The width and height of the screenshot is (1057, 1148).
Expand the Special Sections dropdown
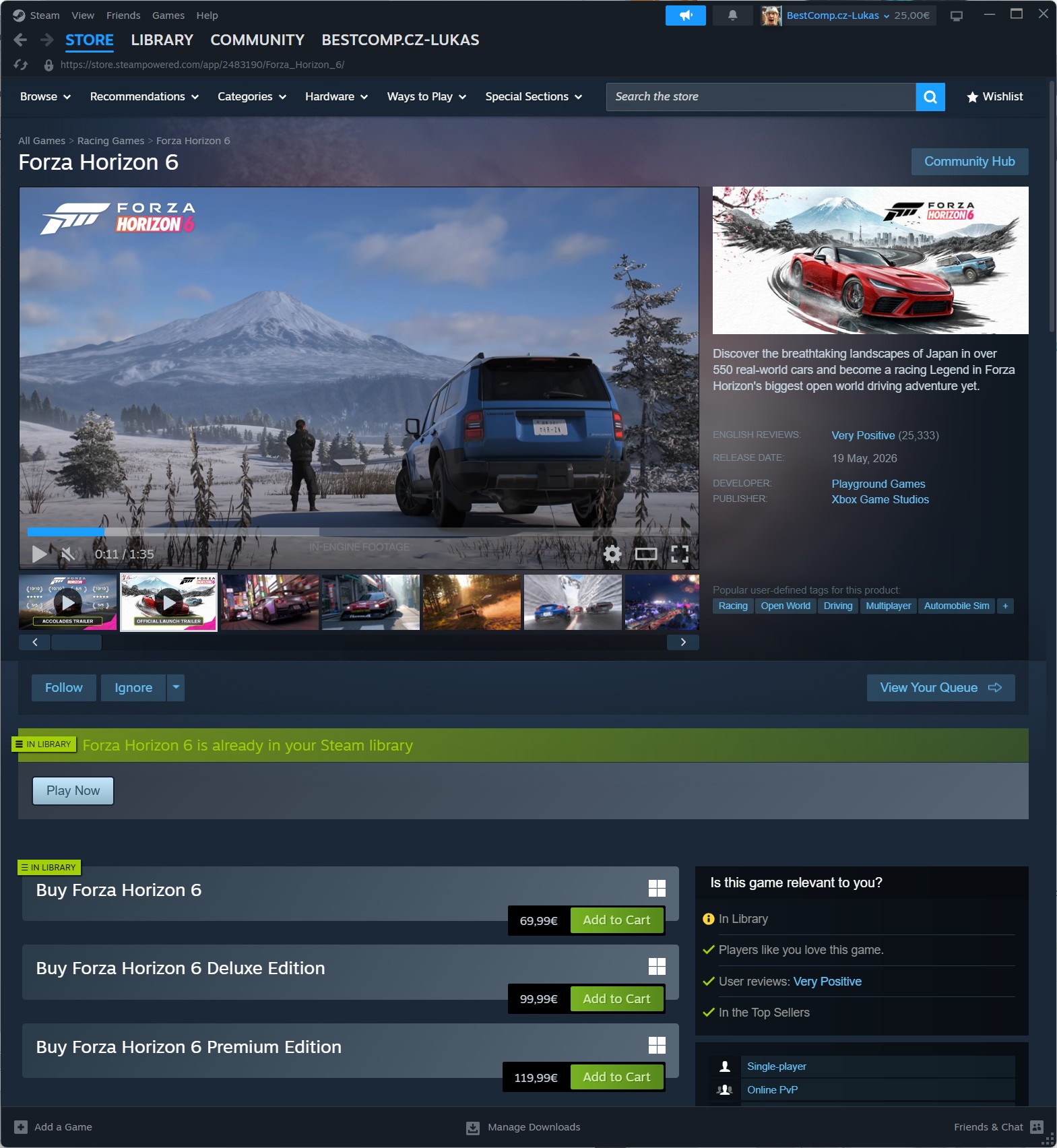534,97
